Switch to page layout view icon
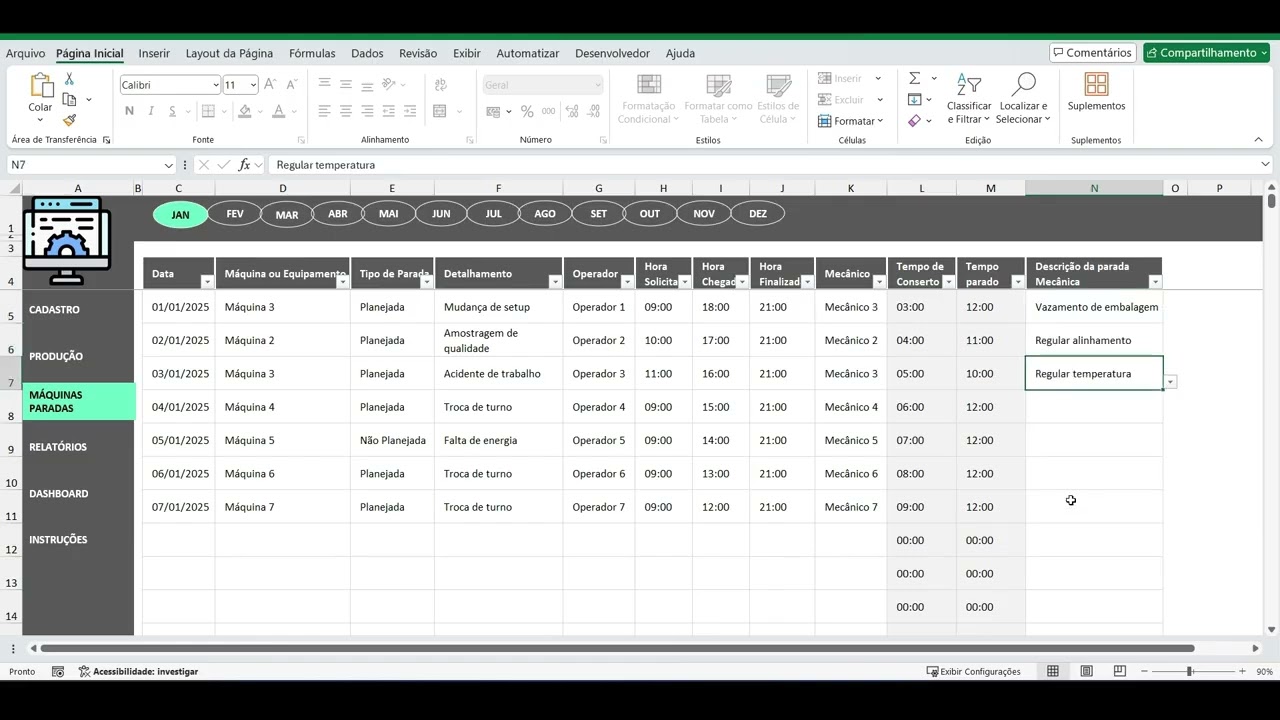The image size is (1280, 720). coord(1086,671)
